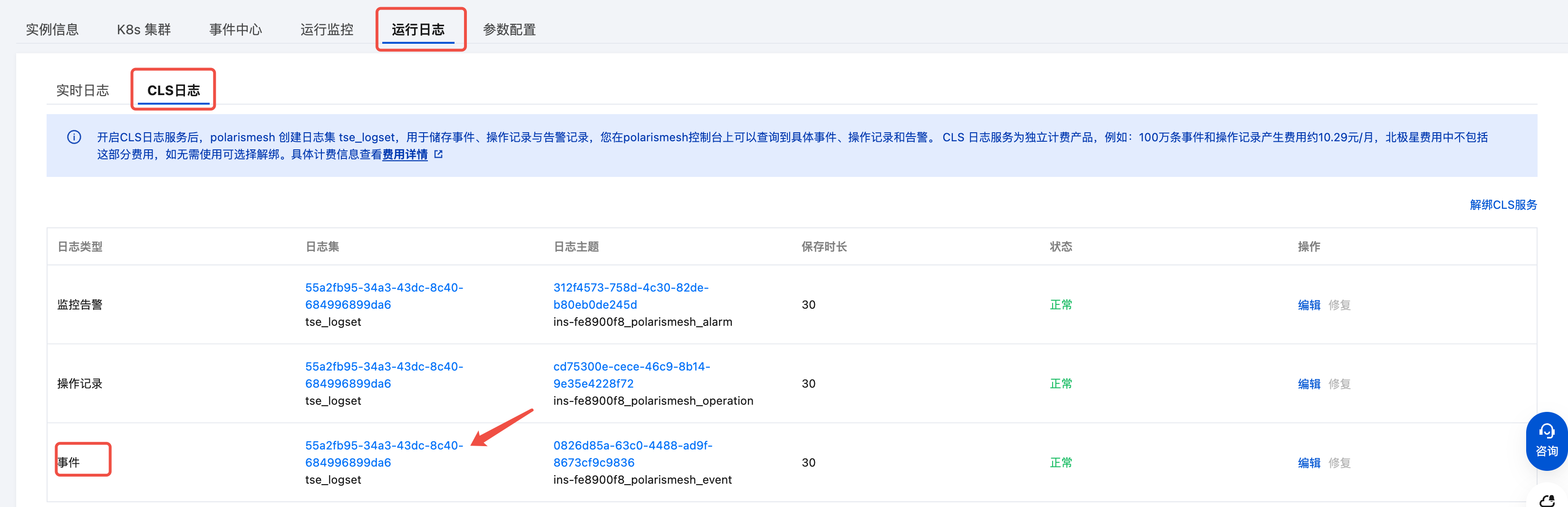Open topic link 312f4573-758d-4c30-82de-b80eb0de245d
The width and height of the screenshot is (1568, 507).
631,296
